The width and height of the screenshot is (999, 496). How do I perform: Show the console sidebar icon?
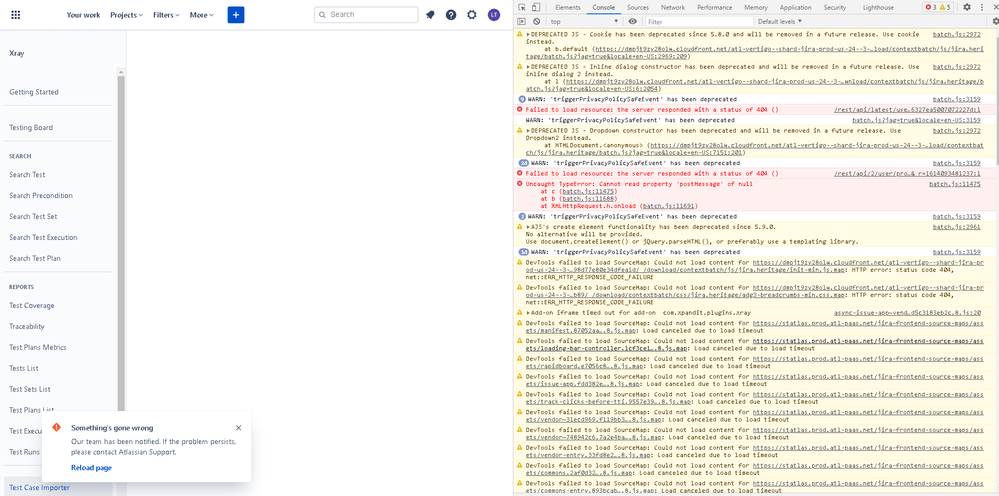tap(522, 21)
